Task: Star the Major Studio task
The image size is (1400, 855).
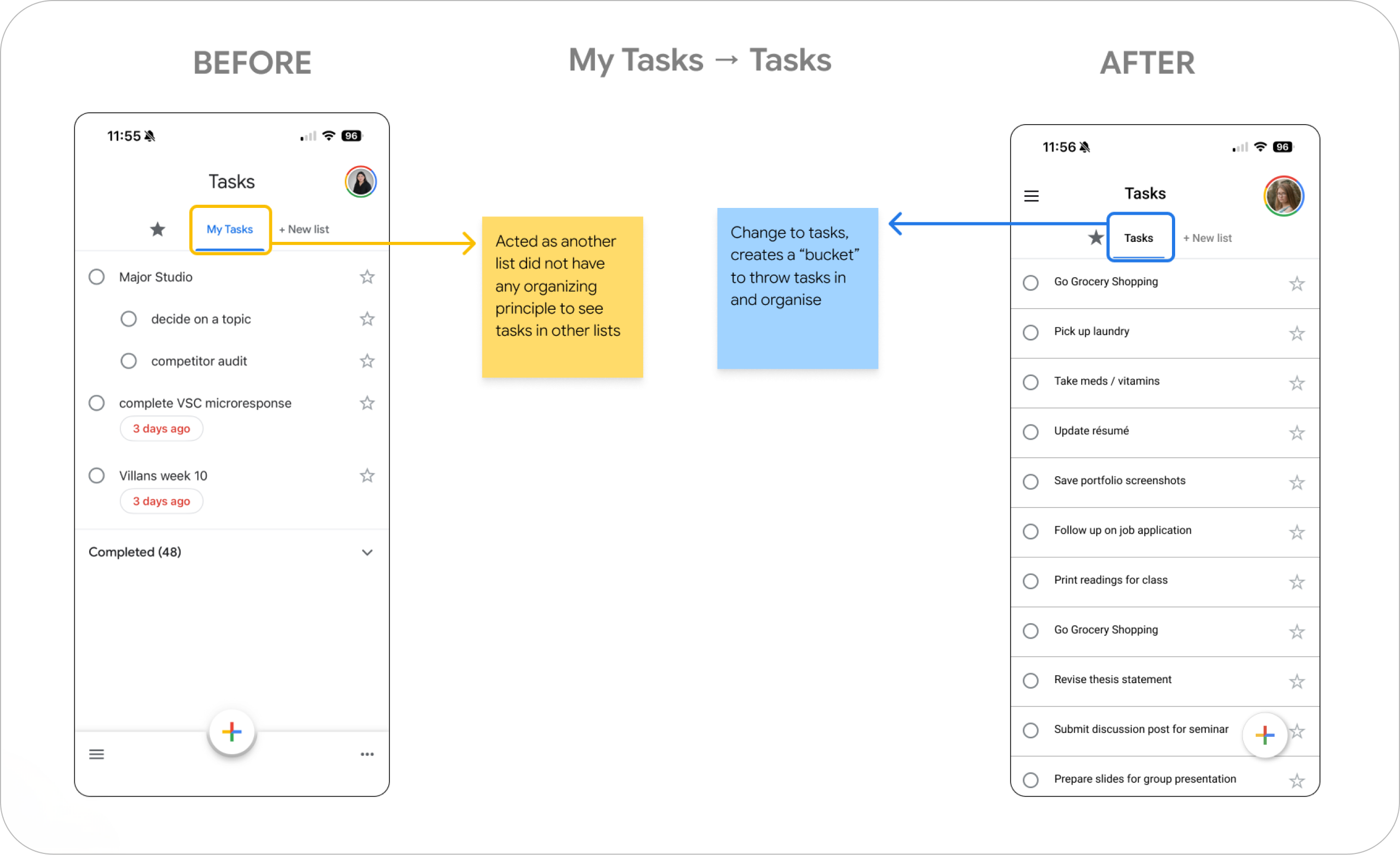Action: click(x=367, y=277)
